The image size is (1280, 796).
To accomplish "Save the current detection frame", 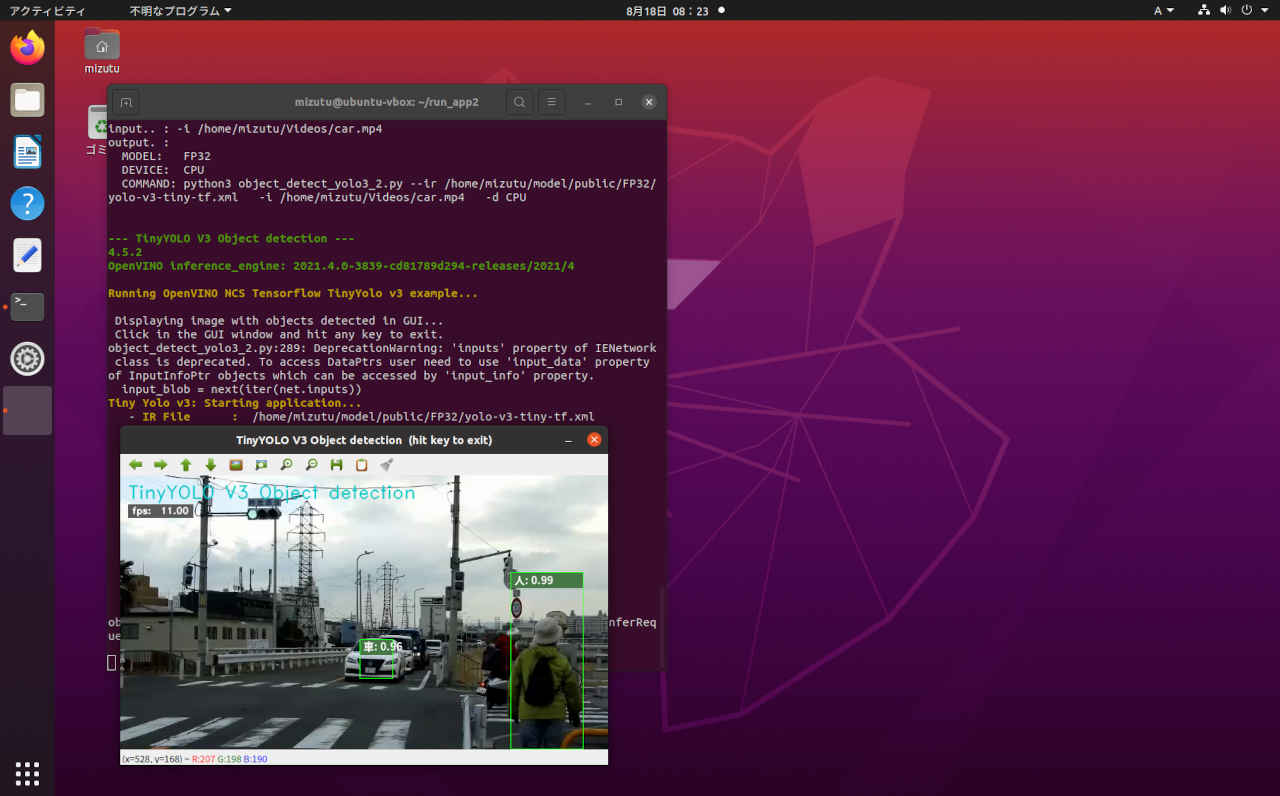I will tap(335, 464).
